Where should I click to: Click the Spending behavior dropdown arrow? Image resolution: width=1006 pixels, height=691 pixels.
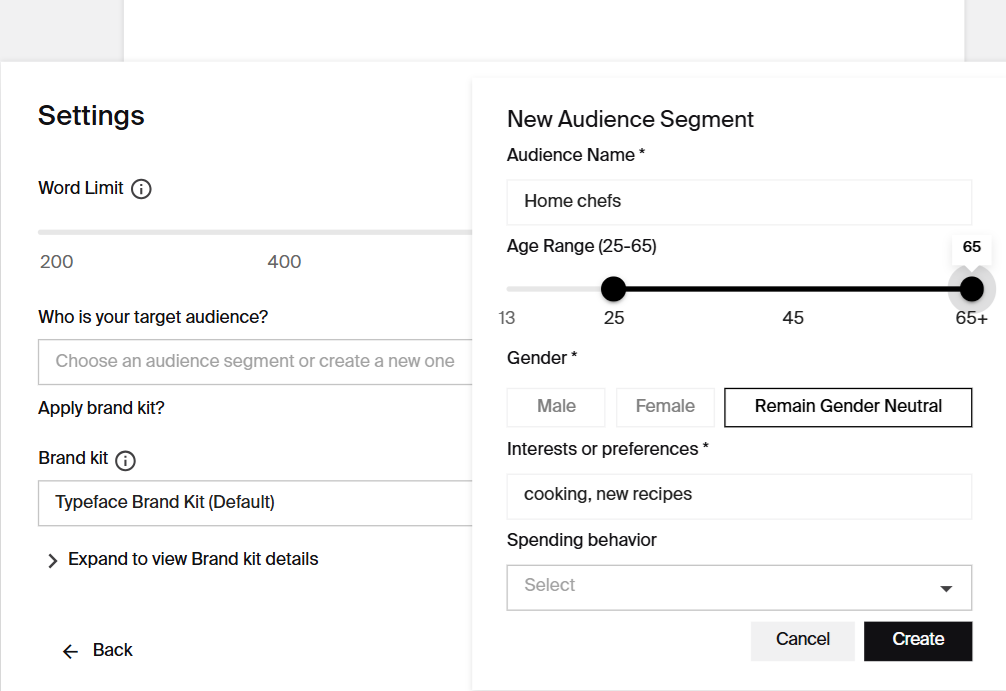(945, 588)
